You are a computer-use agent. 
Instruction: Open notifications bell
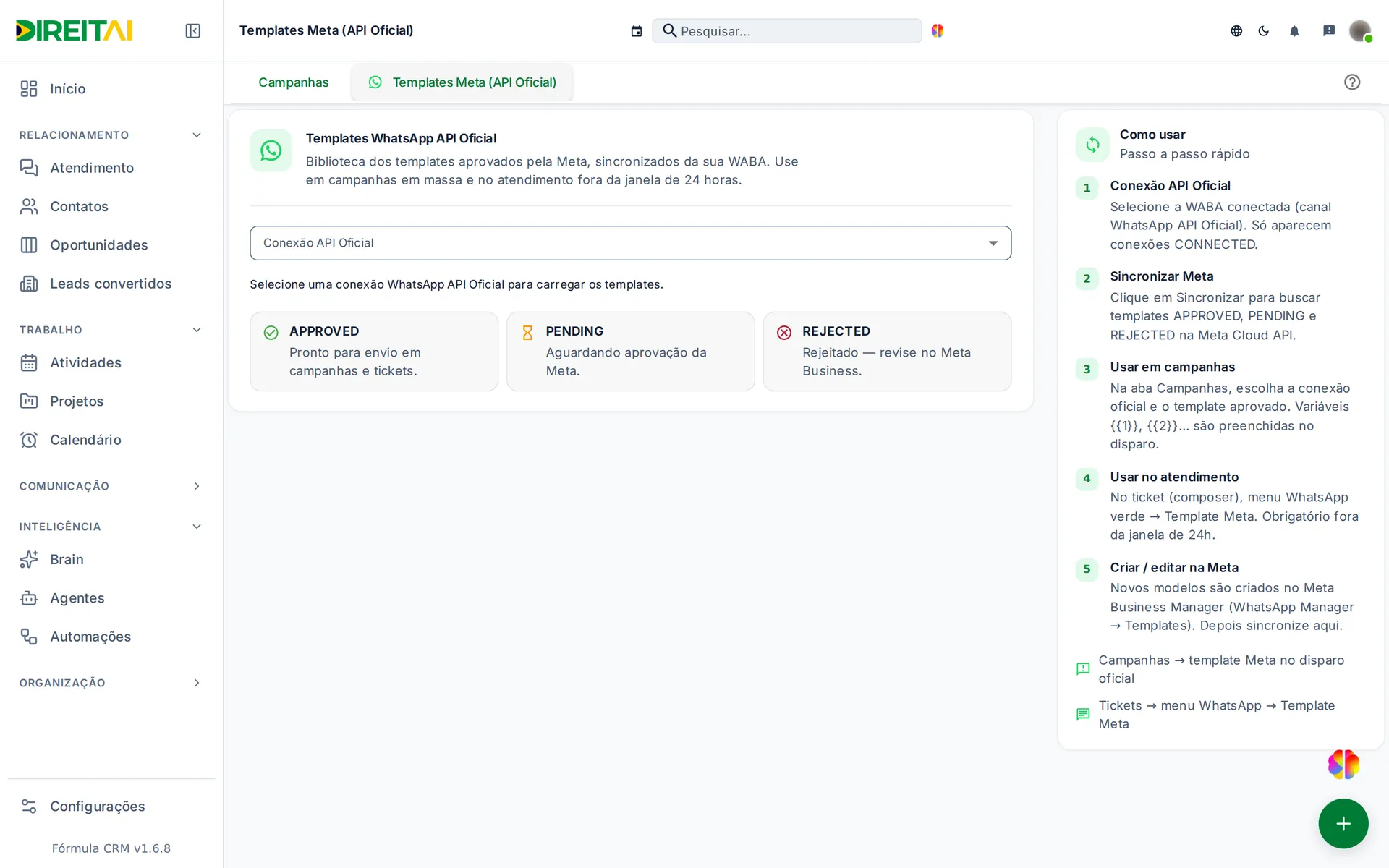pyautogui.click(x=1294, y=30)
